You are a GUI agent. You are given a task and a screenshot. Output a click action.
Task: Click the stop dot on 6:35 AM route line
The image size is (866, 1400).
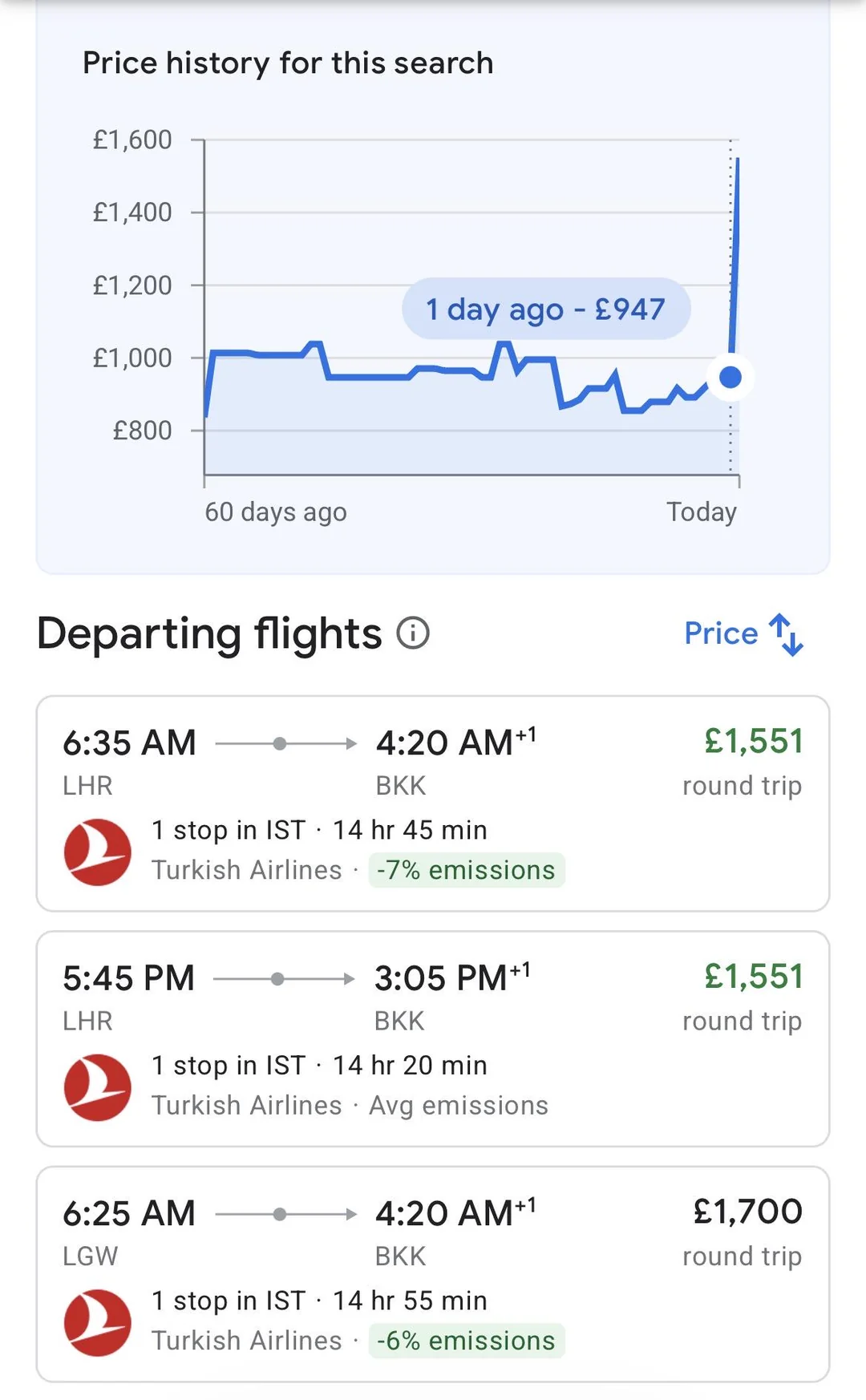[x=280, y=744]
